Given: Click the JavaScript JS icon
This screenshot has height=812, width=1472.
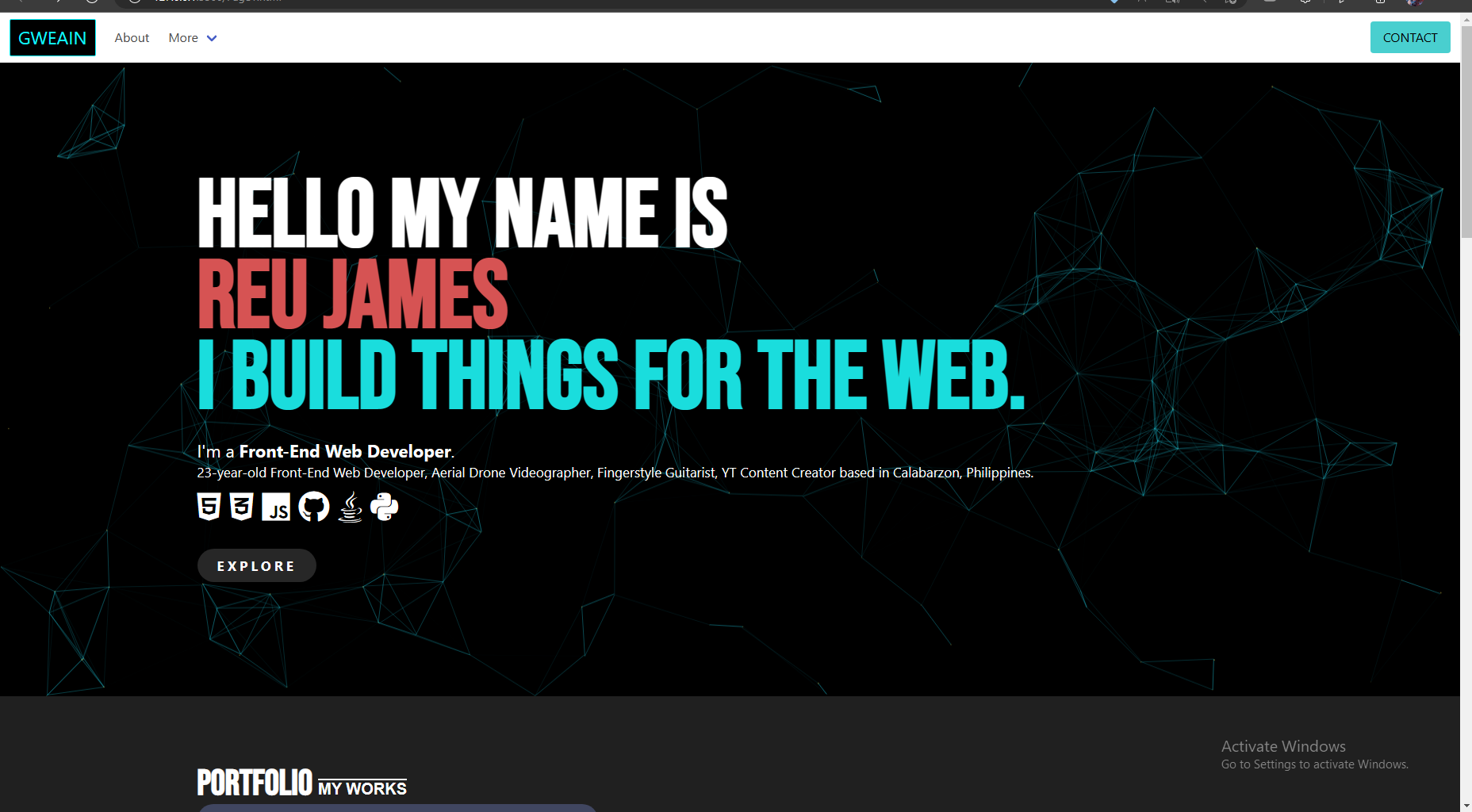Looking at the screenshot, I should click(276, 507).
